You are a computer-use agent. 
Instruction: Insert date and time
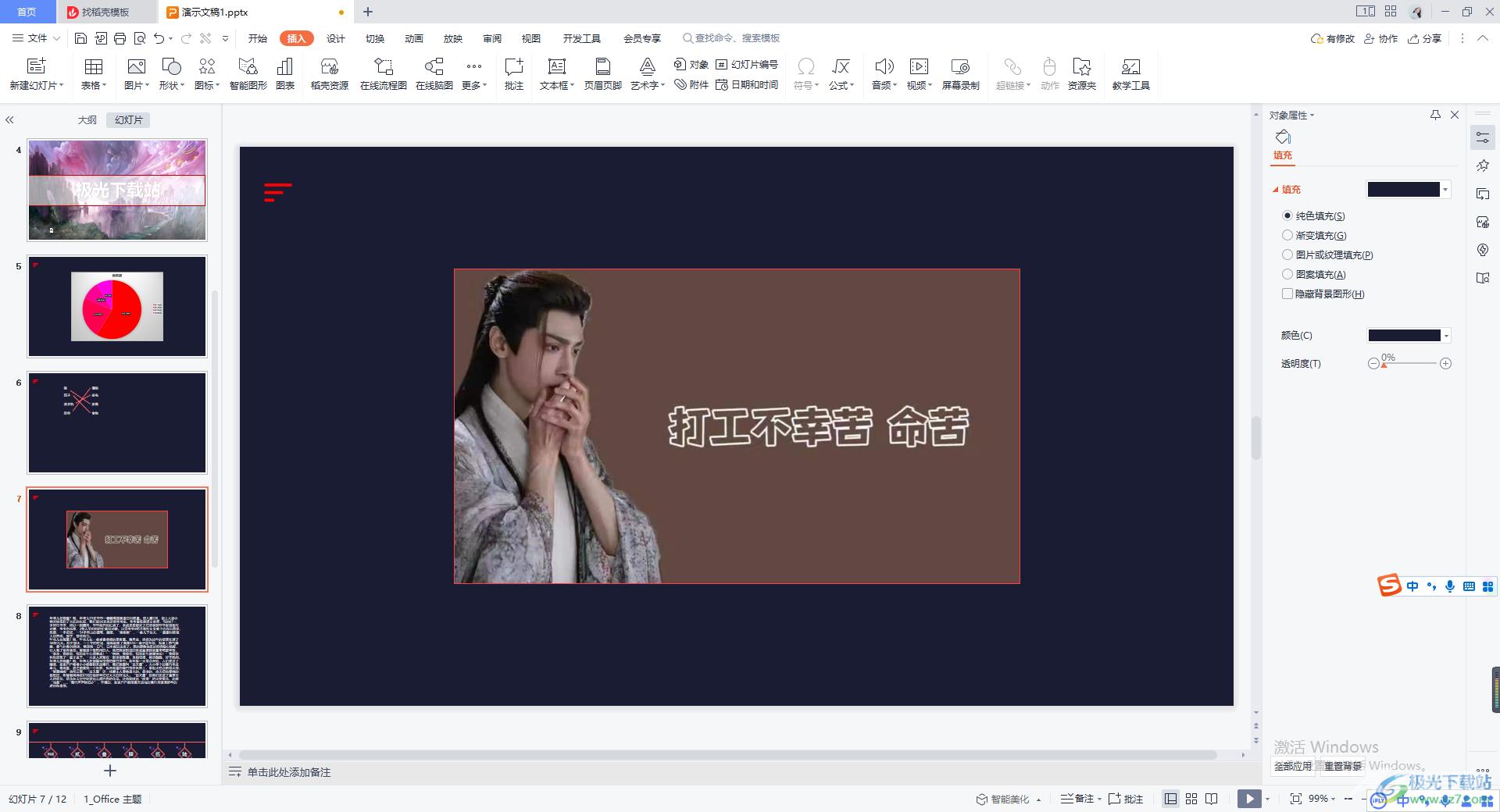click(x=747, y=85)
